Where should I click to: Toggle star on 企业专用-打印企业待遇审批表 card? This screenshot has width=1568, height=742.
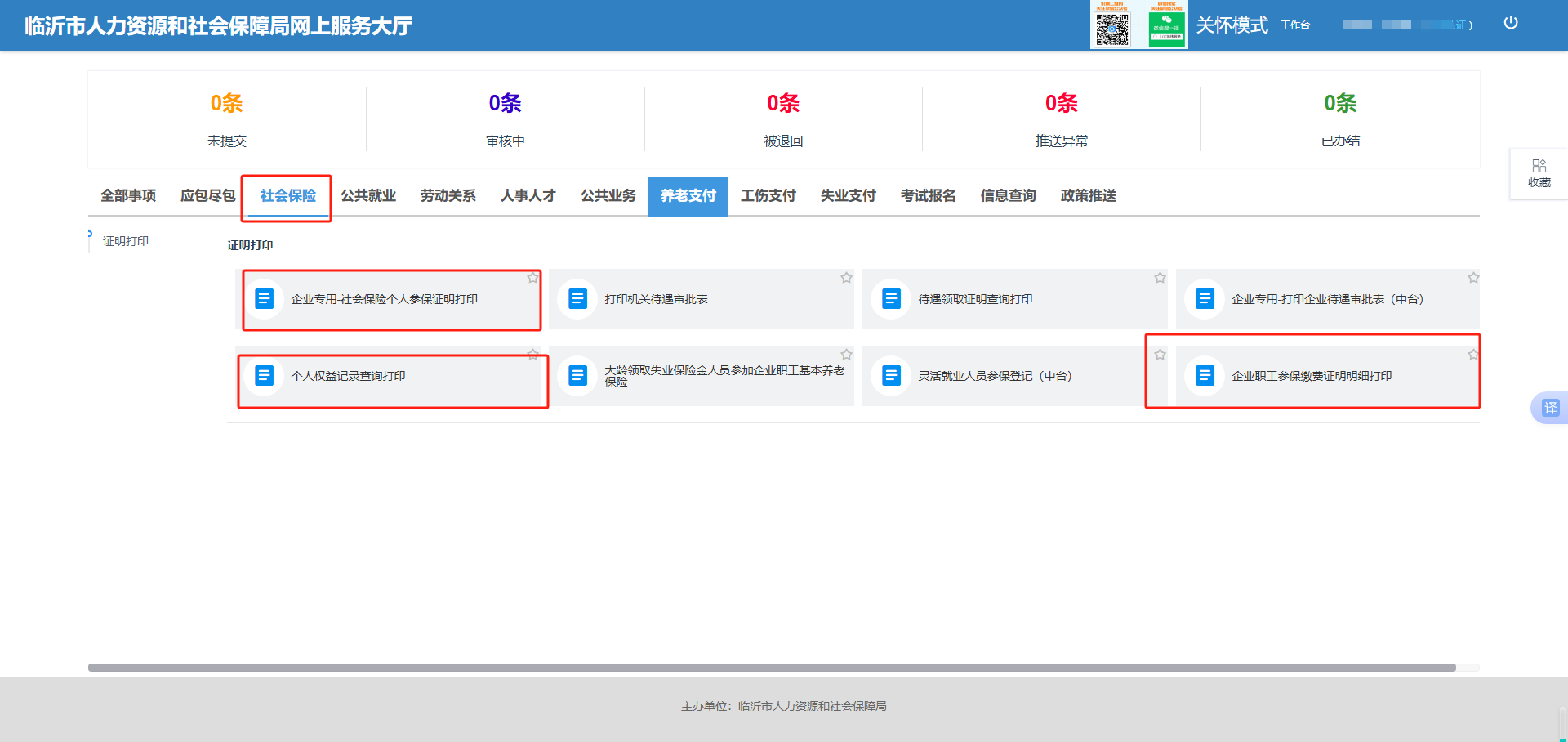click(x=1472, y=278)
